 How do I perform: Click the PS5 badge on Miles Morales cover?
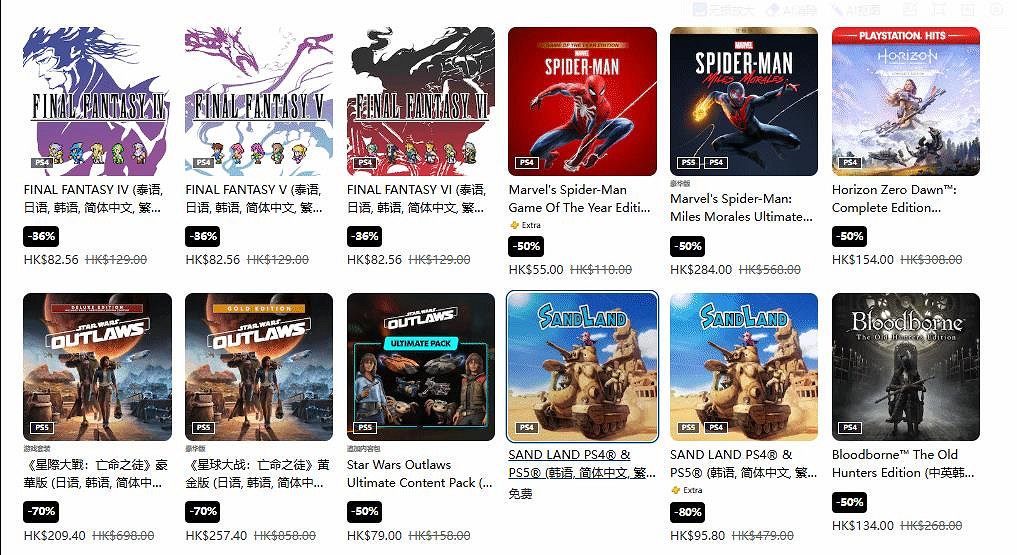(688, 162)
